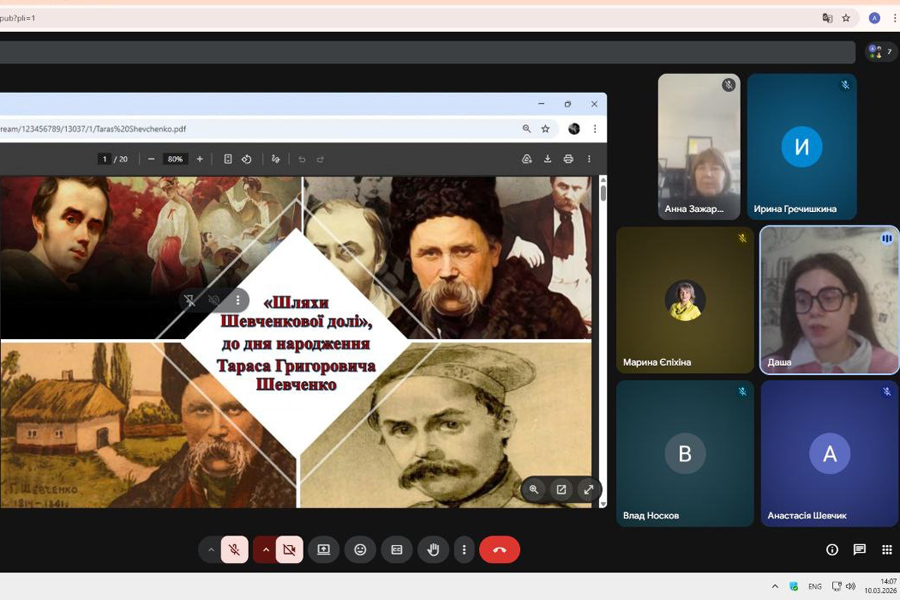Leave the call with red hang-up button

pos(499,550)
